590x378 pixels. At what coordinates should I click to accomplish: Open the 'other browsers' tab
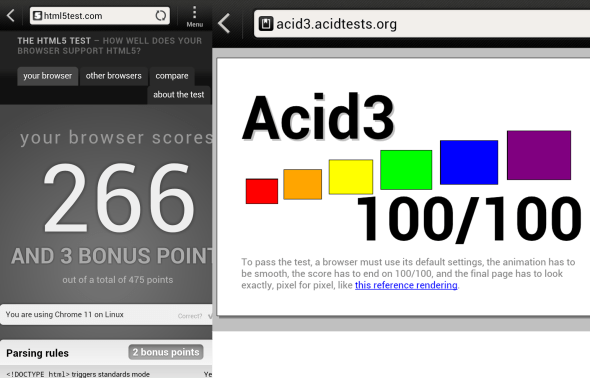point(114,76)
